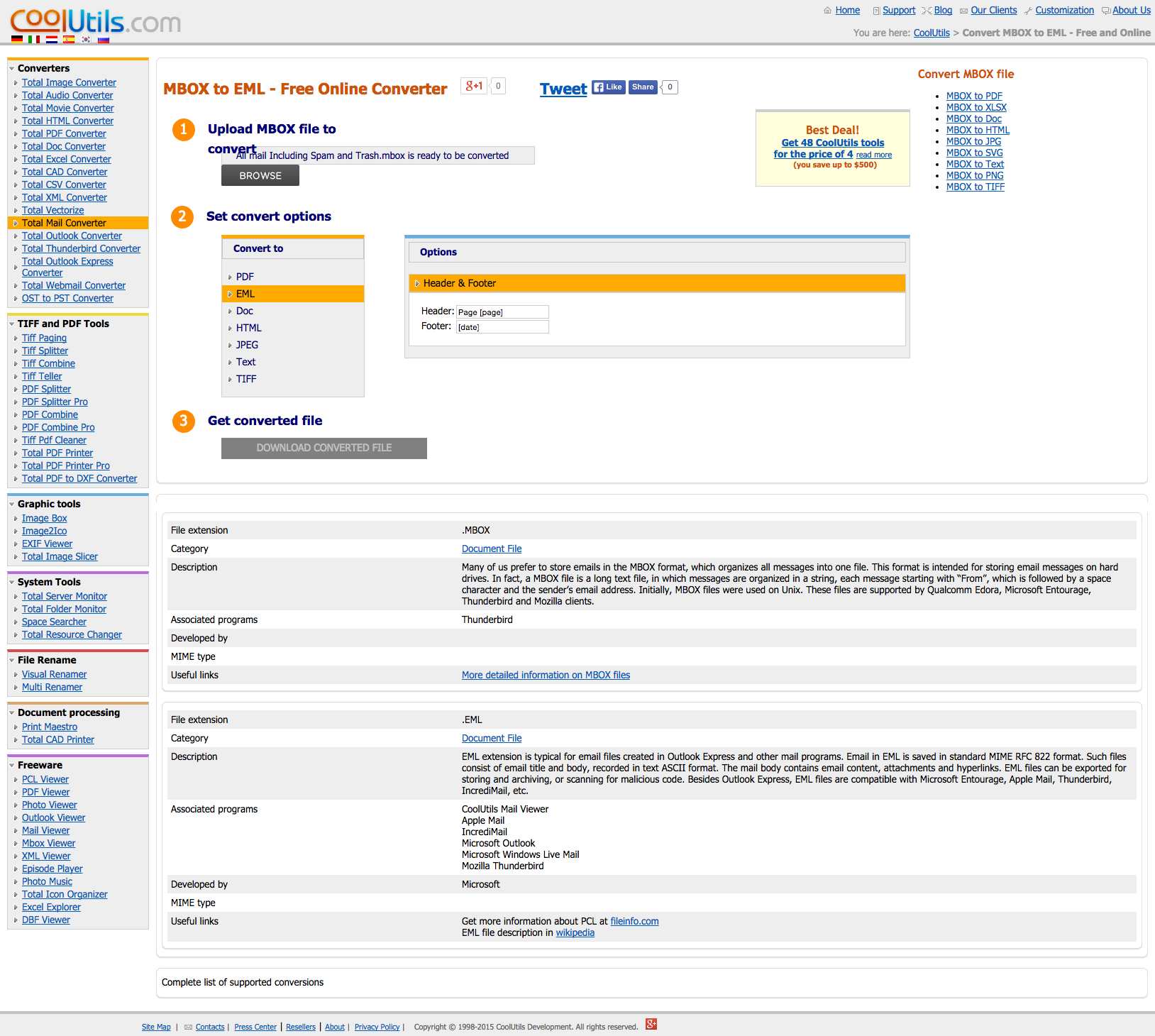Switch to Italian language flag
The height and width of the screenshot is (1036, 1155).
pos(34,40)
